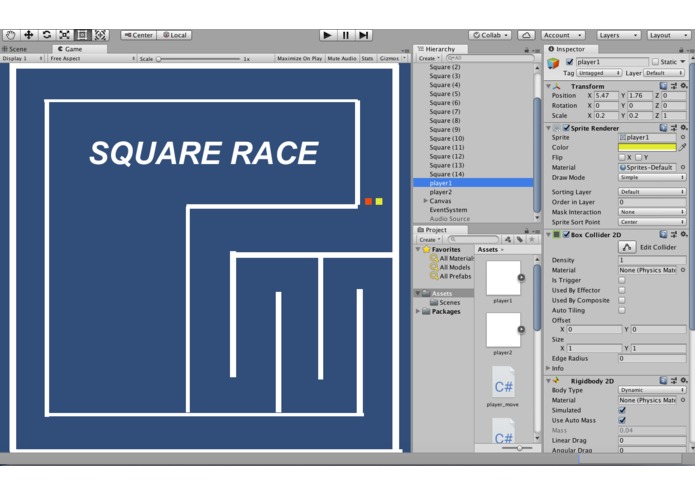
Task: Toggle Box Collider 2D enabled checkbox
Action: (566, 234)
